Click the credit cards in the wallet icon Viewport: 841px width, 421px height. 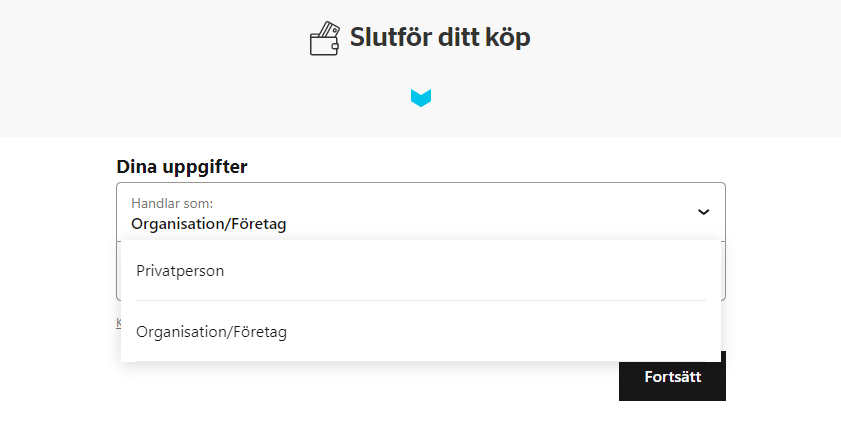coord(329,30)
